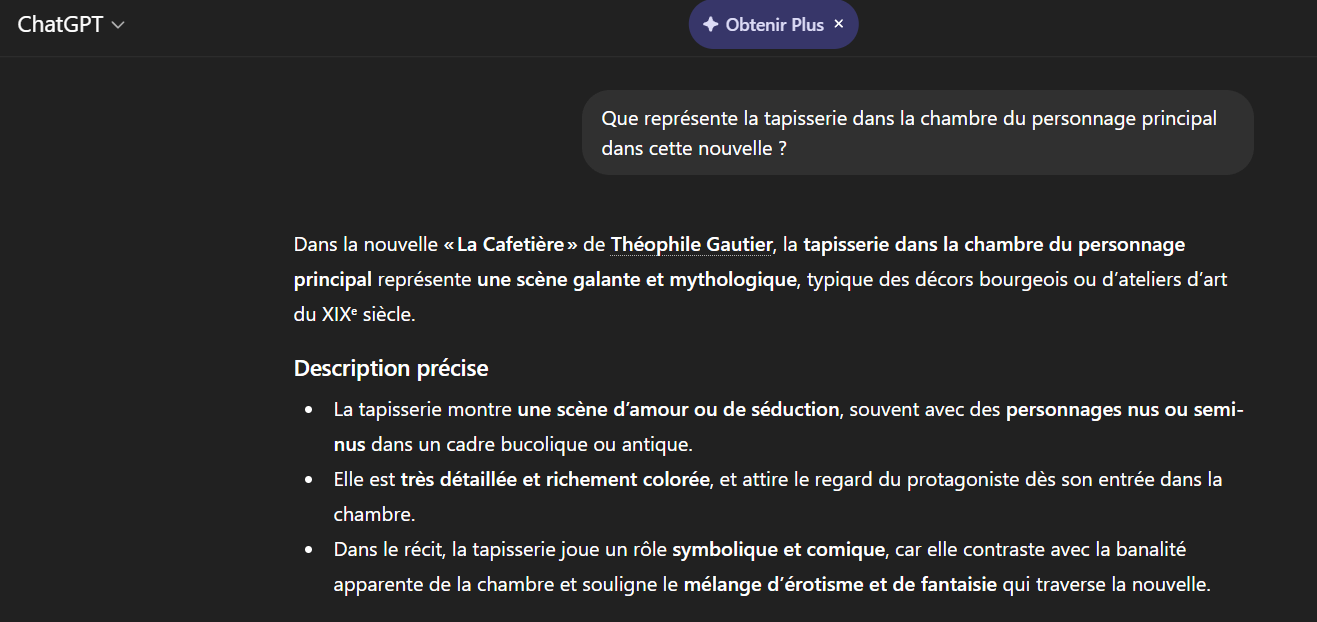Click the sparkle icon in Obtenir Plus
Screen dimensions: 1317x622
pyautogui.click(x=710, y=25)
